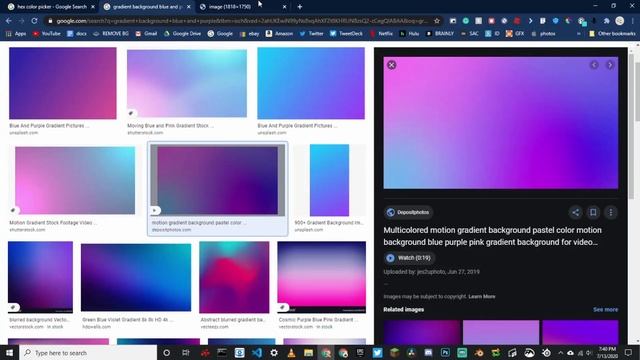Screen dimensions: 640x360
Task: Open Moving Blue and Pink Gradient Stock thumbnail
Action: [x=187, y=83]
